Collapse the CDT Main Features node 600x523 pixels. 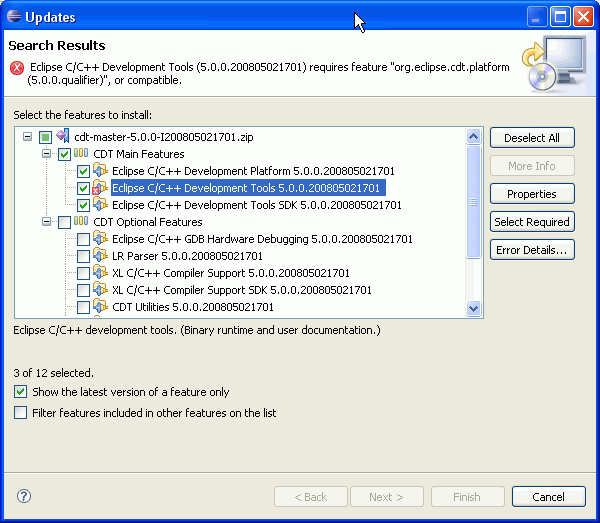tap(46, 154)
